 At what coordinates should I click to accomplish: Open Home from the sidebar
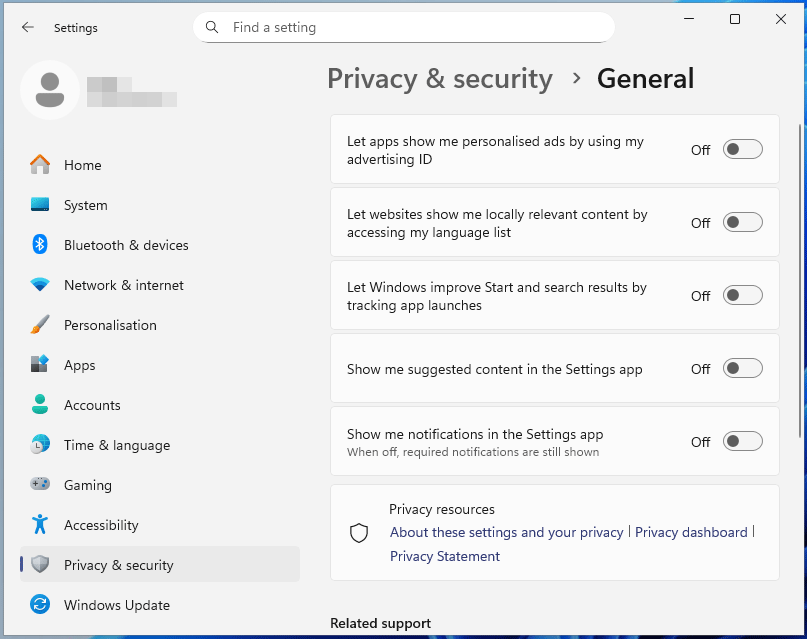pyautogui.click(x=82, y=165)
